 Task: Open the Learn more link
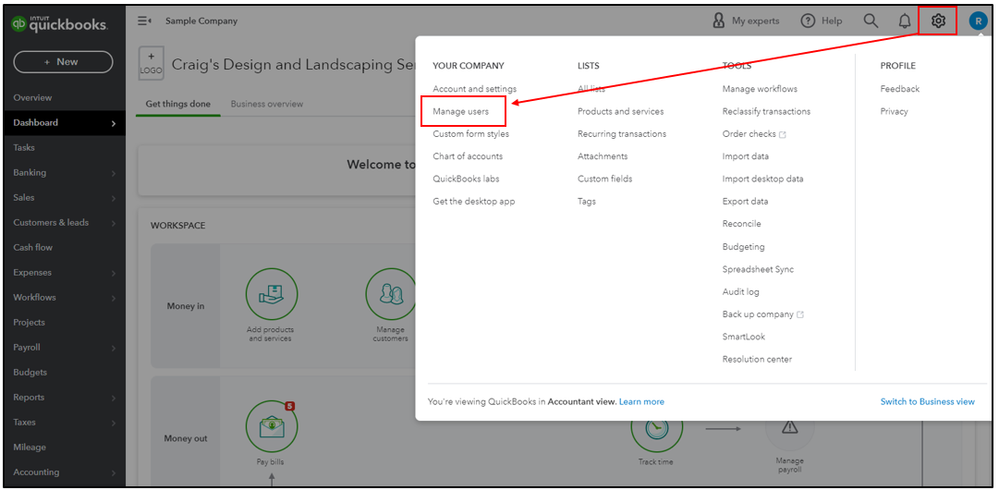[642, 401]
